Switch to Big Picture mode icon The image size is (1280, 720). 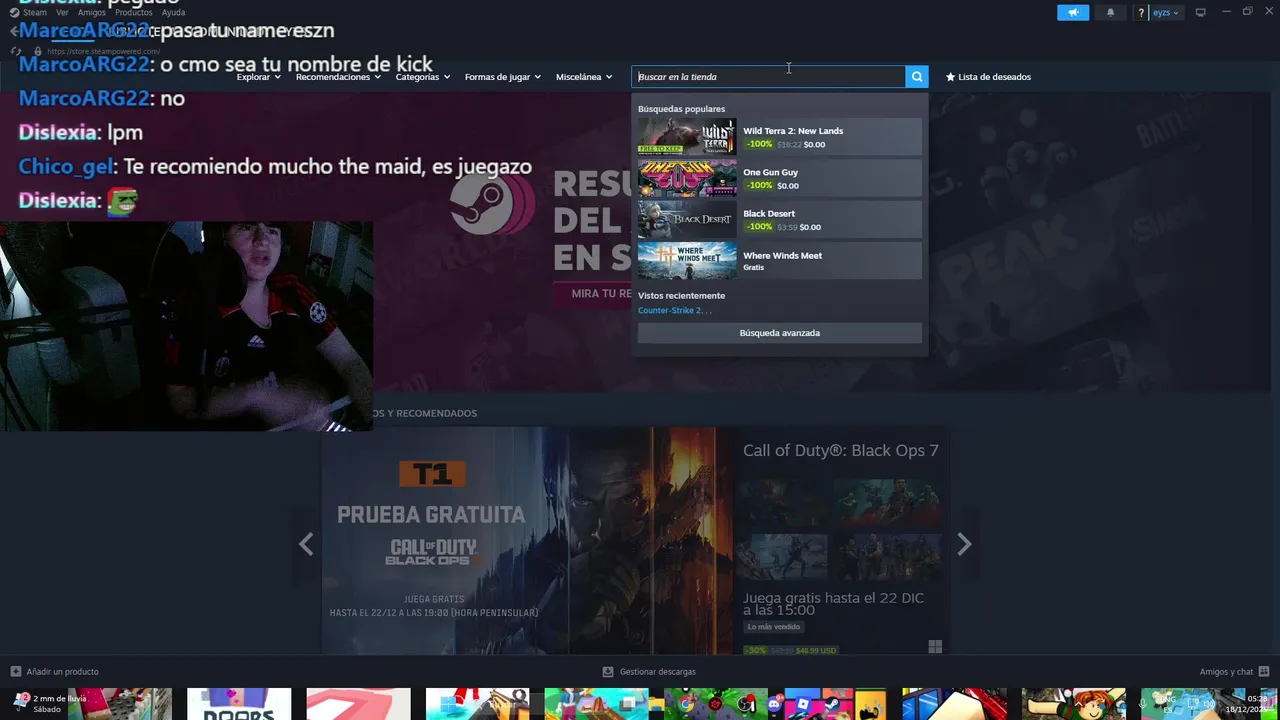pyautogui.click(x=1201, y=12)
